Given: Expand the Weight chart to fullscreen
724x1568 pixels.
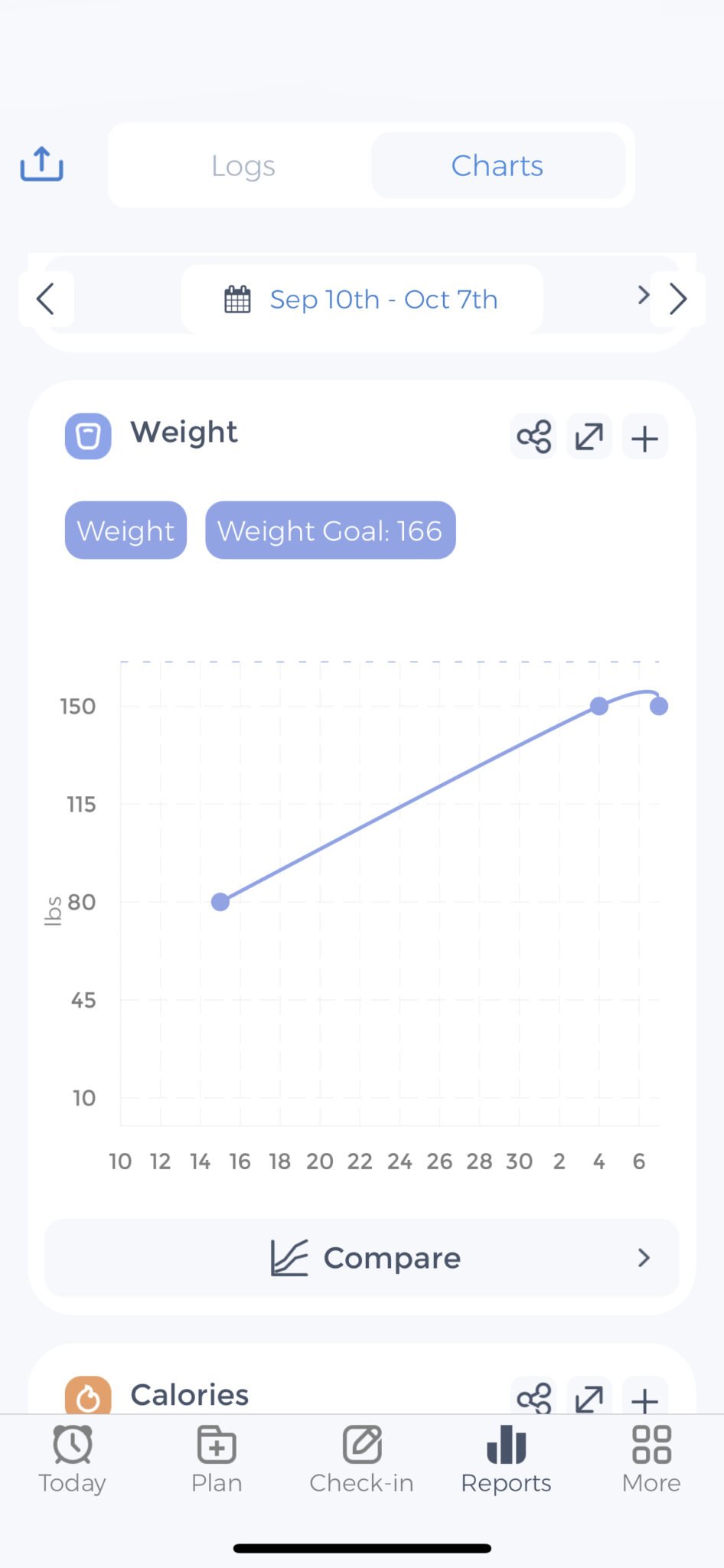Looking at the screenshot, I should tap(589, 436).
